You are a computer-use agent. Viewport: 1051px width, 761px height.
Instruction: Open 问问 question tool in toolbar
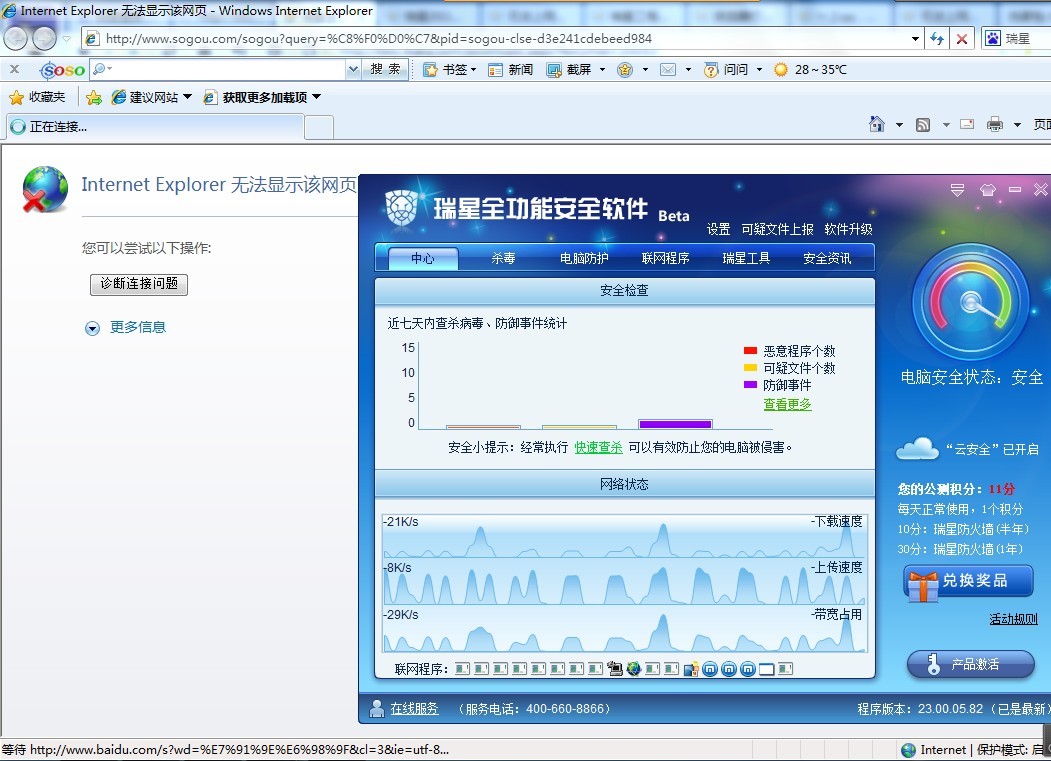726,70
